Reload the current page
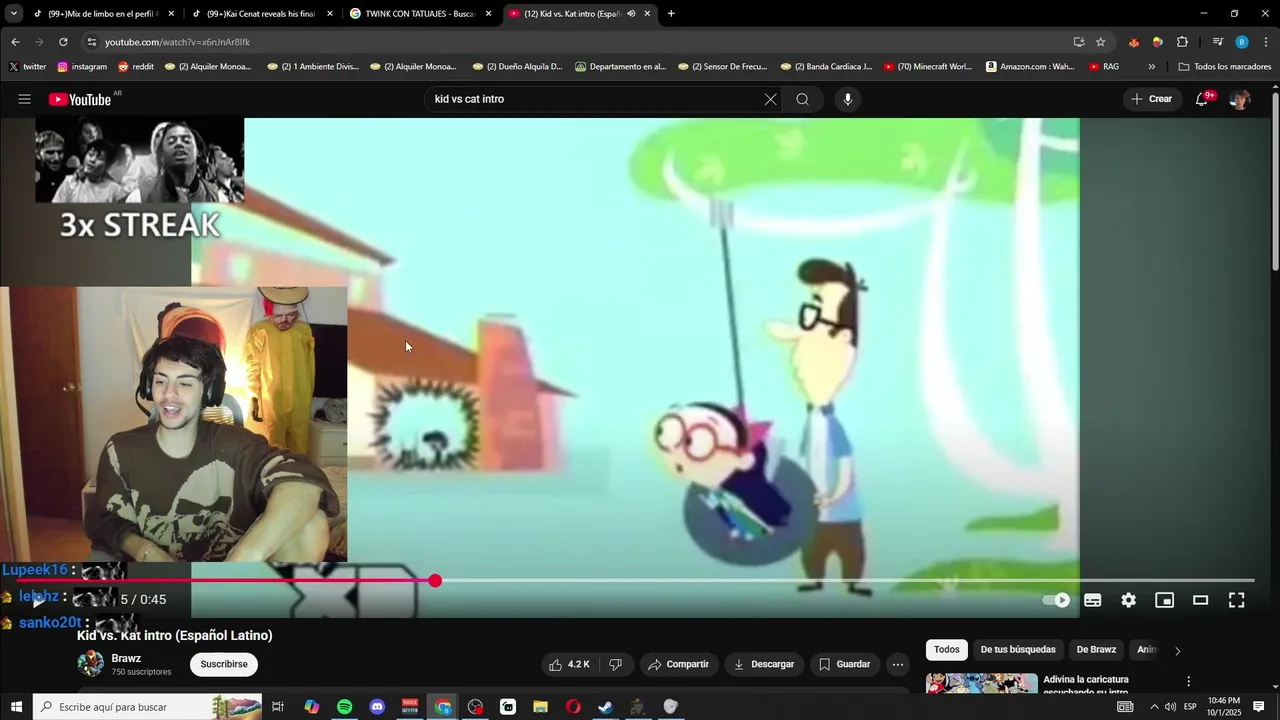The width and height of the screenshot is (1280, 720). [63, 42]
